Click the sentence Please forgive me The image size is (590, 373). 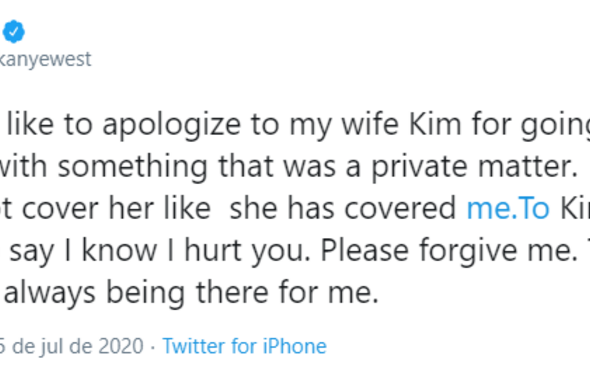pyautogui.click(x=449, y=251)
